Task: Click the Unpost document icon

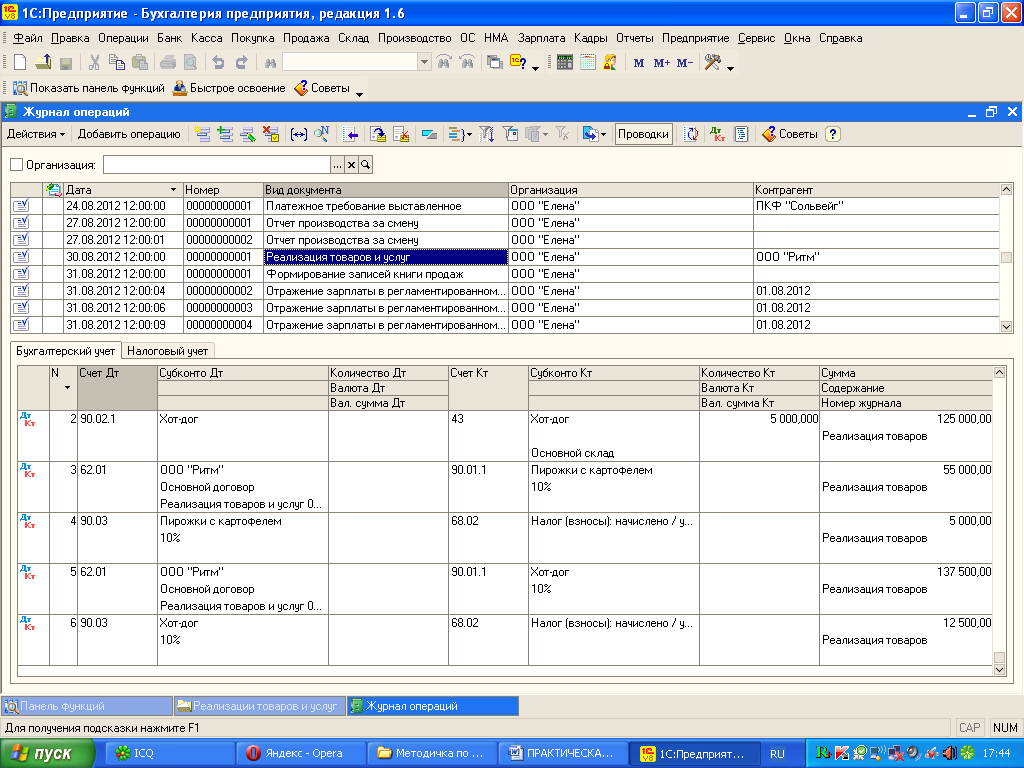Action: tap(401, 135)
